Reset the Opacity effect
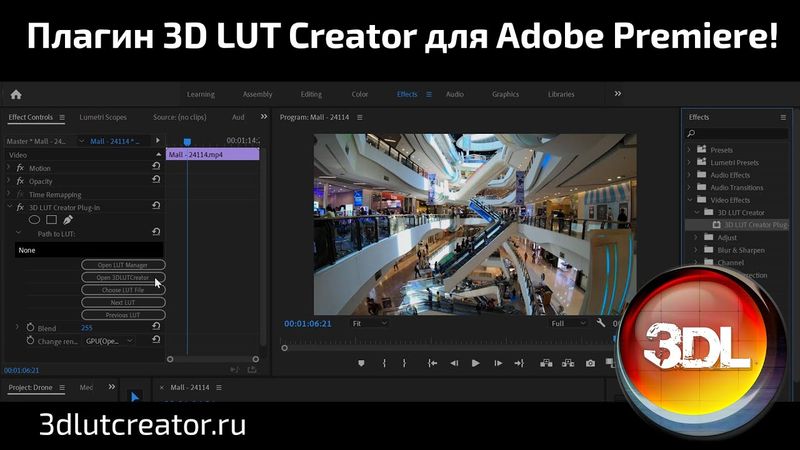 click(x=156, y=180)
